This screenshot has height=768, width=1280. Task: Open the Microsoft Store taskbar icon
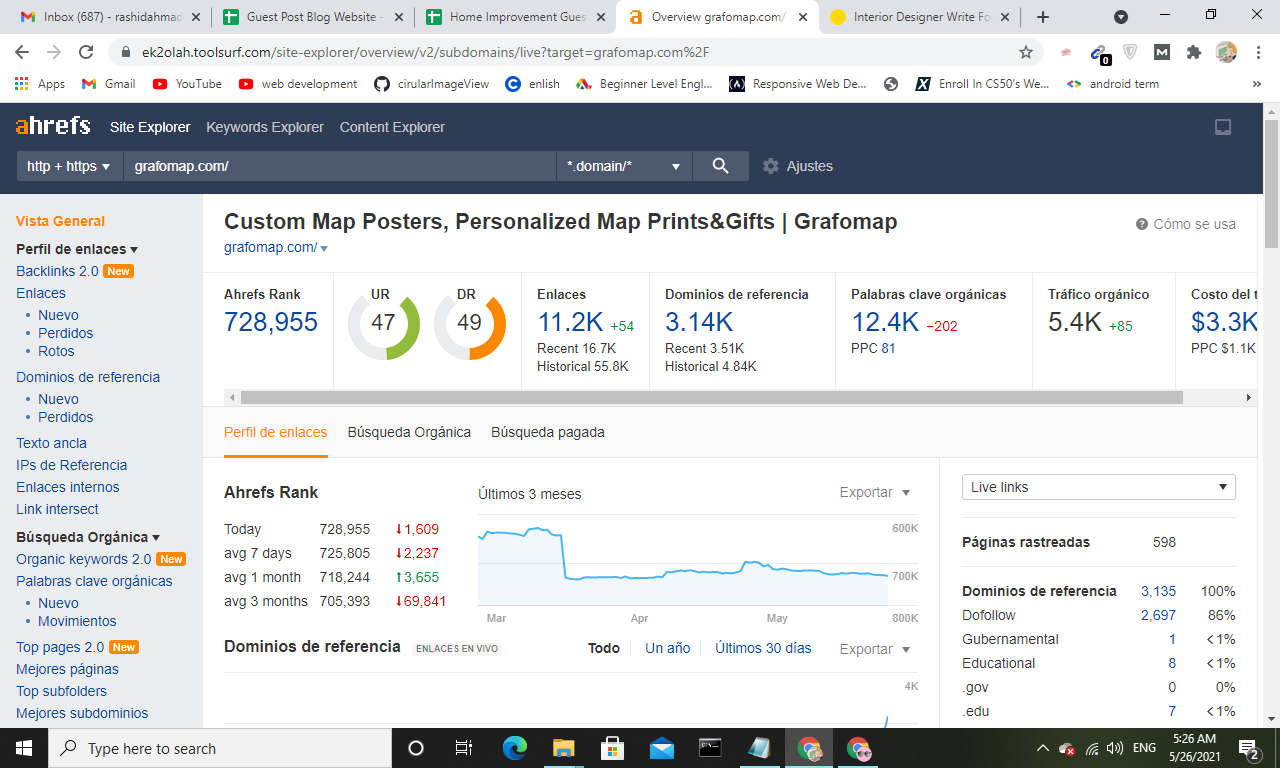pos(612,748)
